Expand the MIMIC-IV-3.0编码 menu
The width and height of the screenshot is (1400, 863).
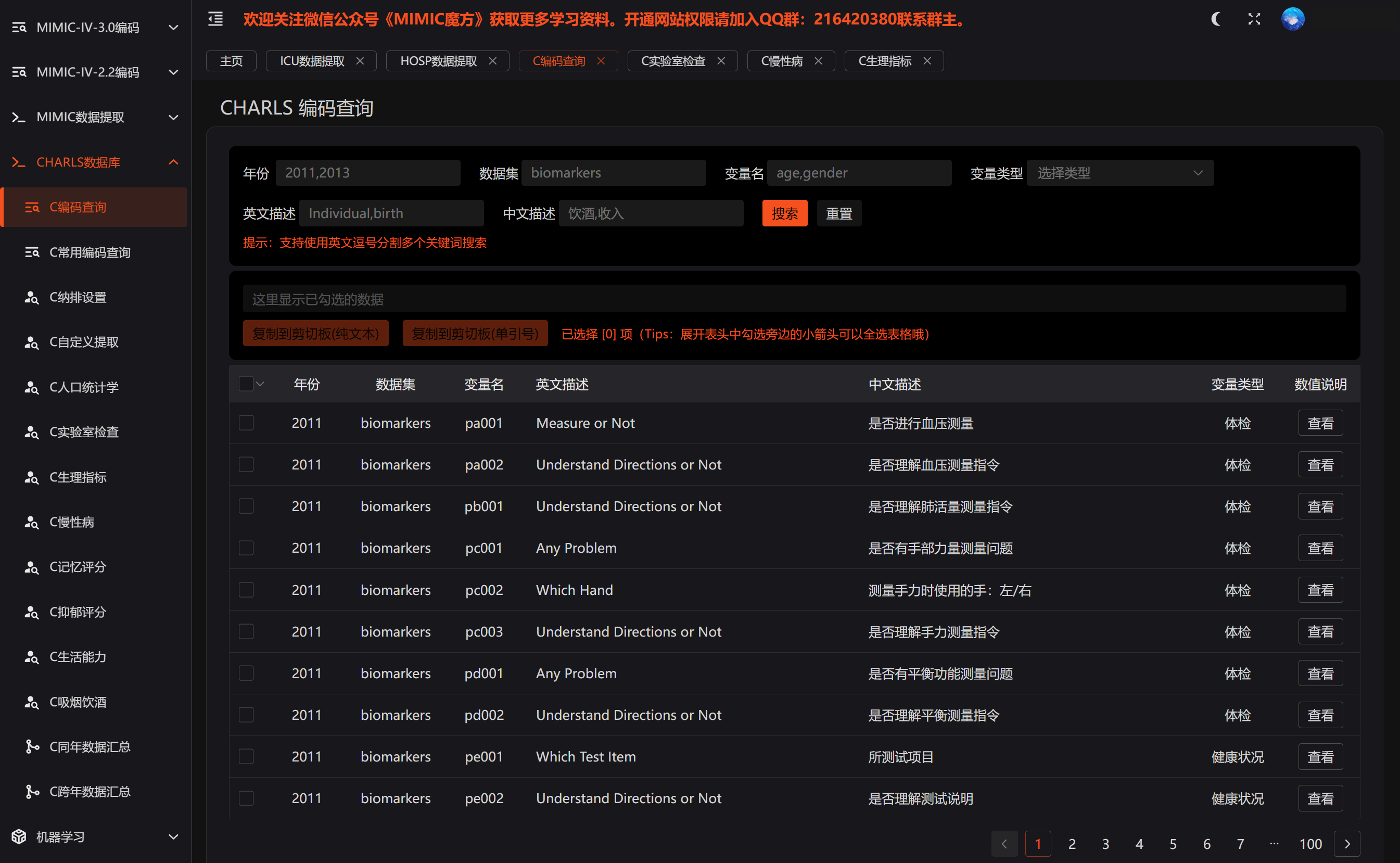pos(95,28)
